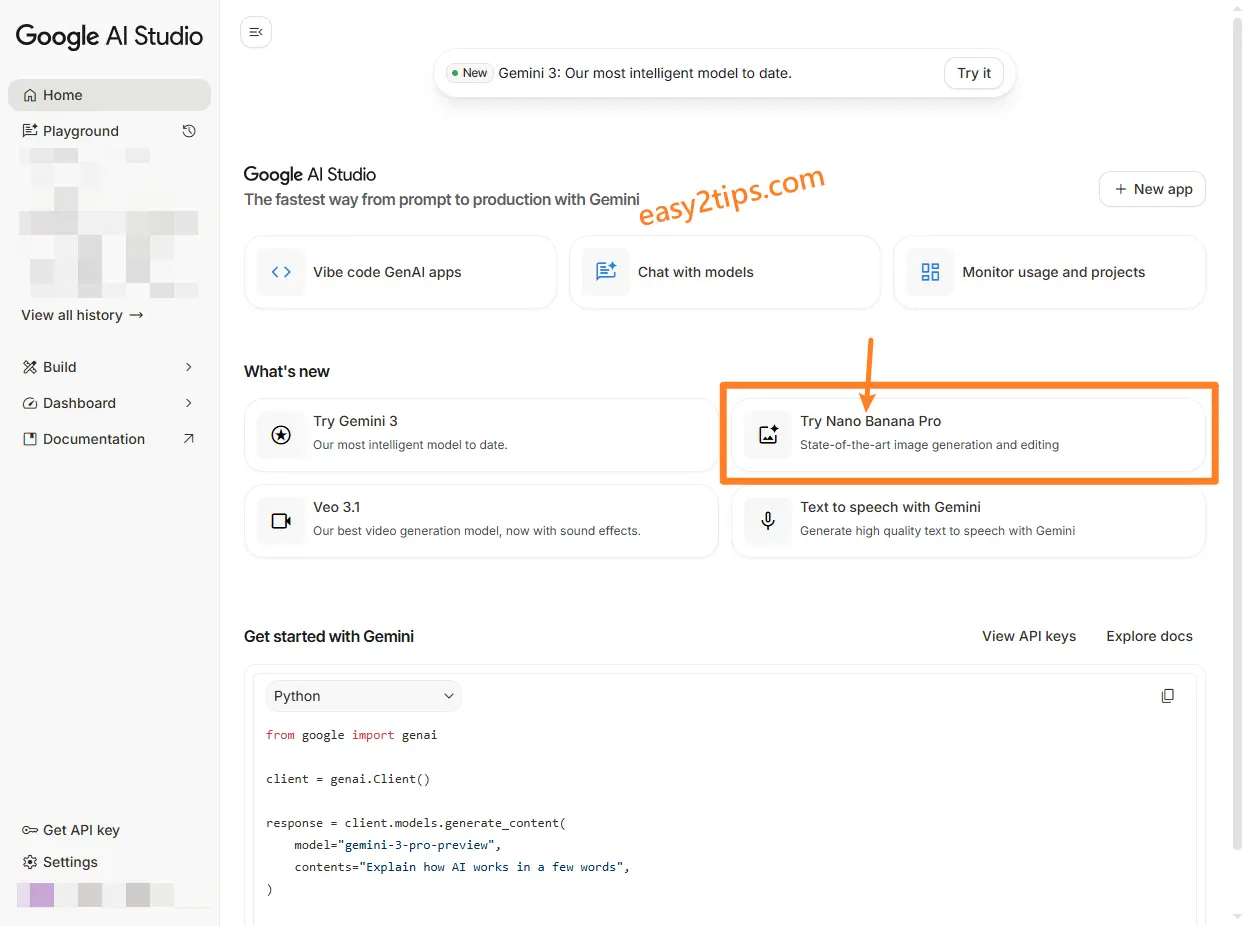This screenshot has height=926, width=1245.
Task: Open the Python language dropdown
Action: 363,695
